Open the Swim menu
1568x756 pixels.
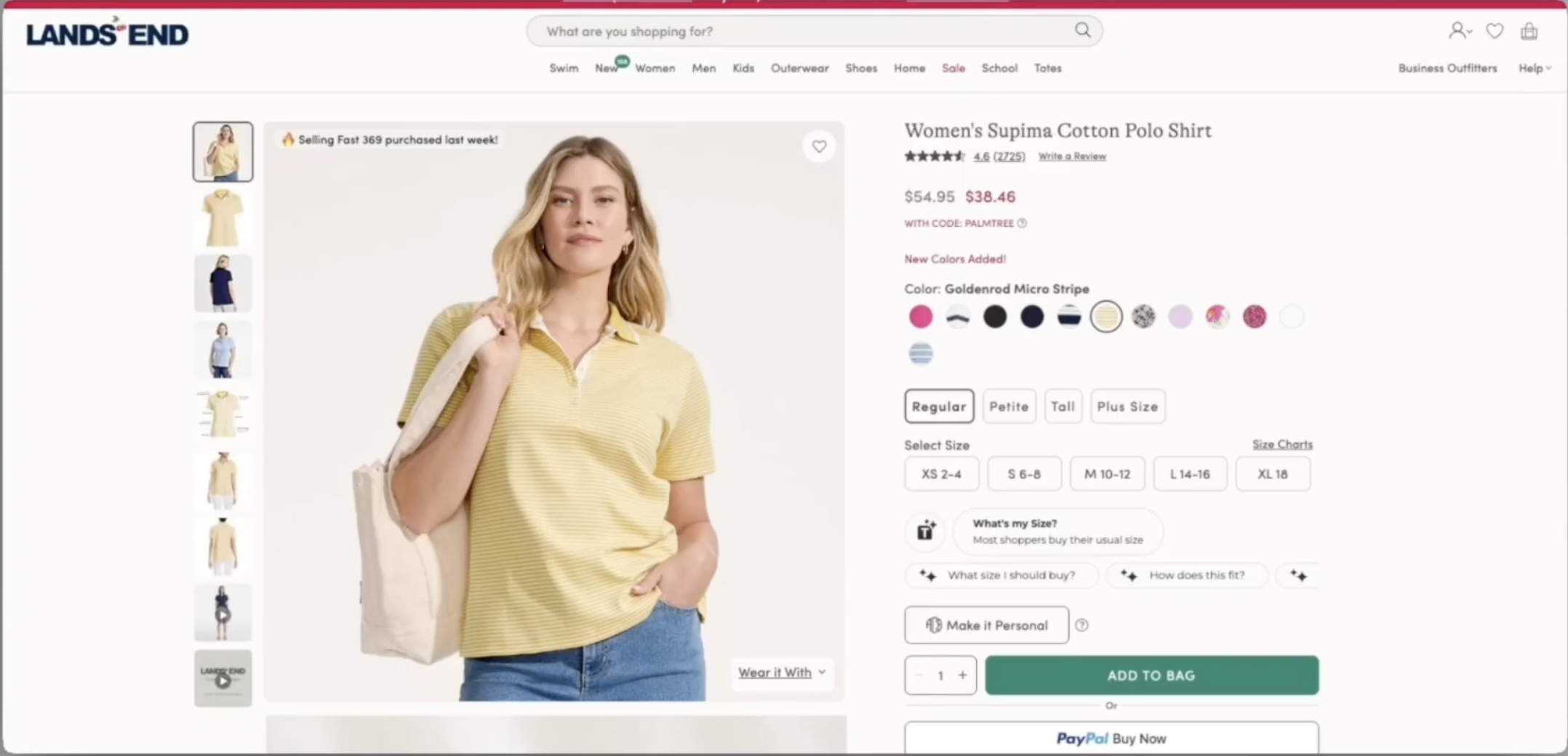click(x=564, y=68)
